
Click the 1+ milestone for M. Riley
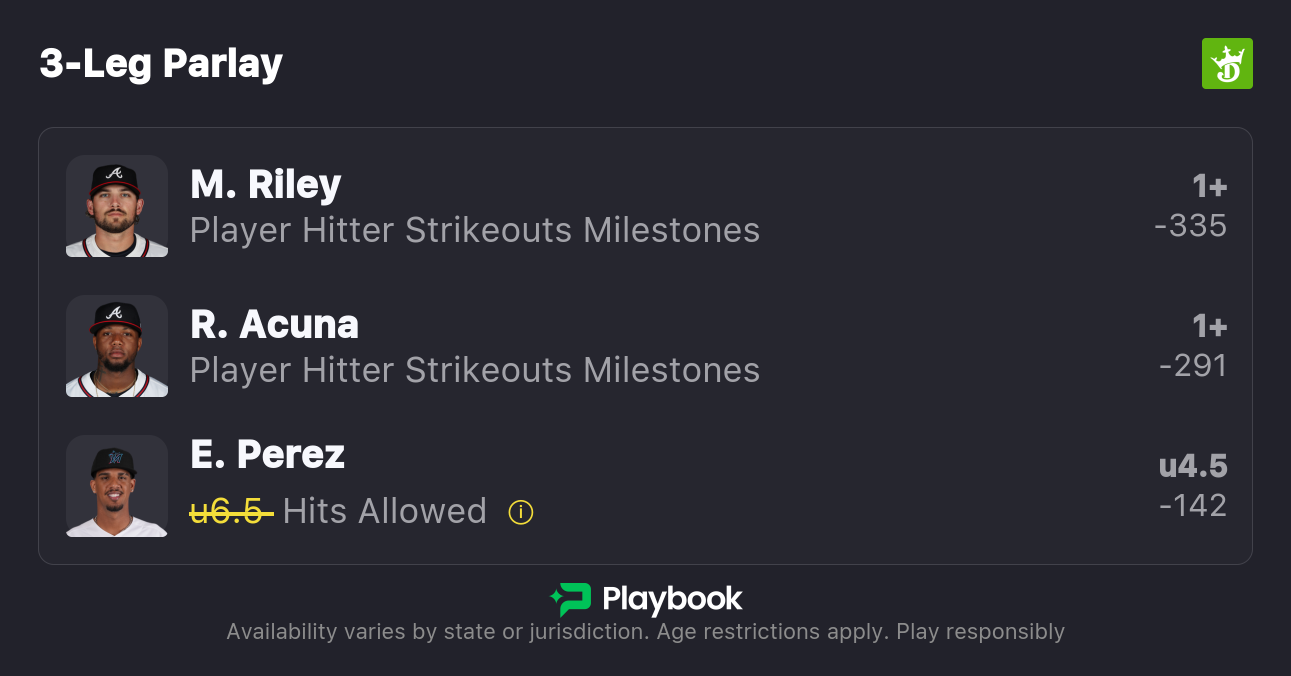pyautogui.click(x=1209, y=187)
